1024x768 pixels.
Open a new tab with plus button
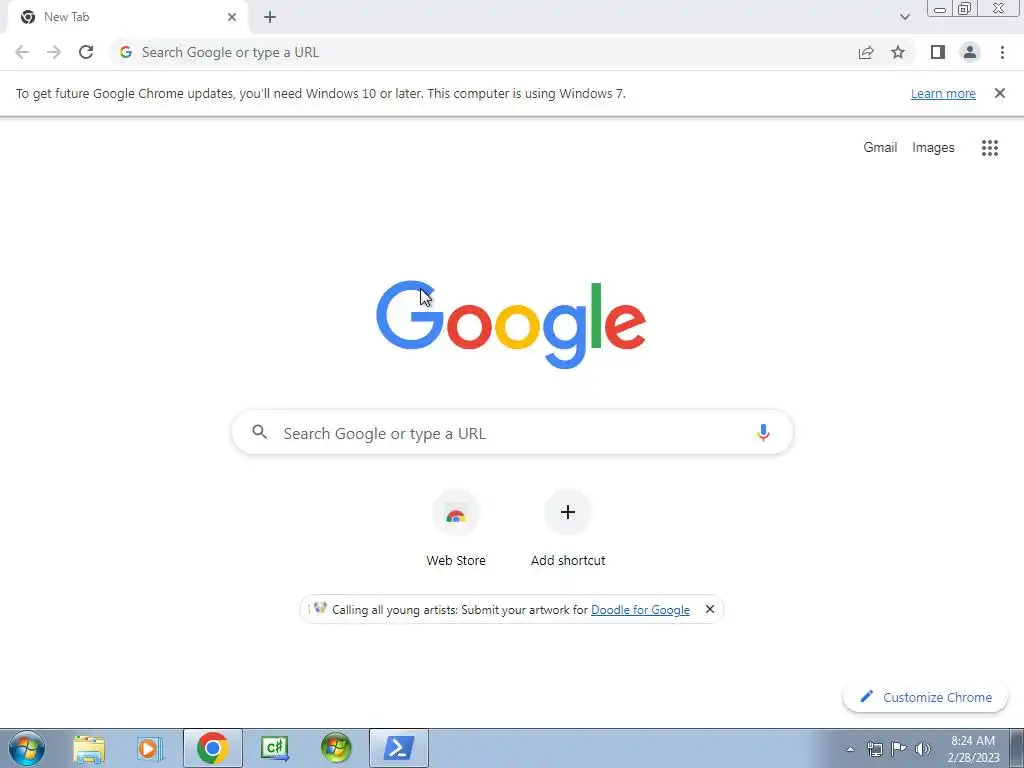tap(270, 17)
